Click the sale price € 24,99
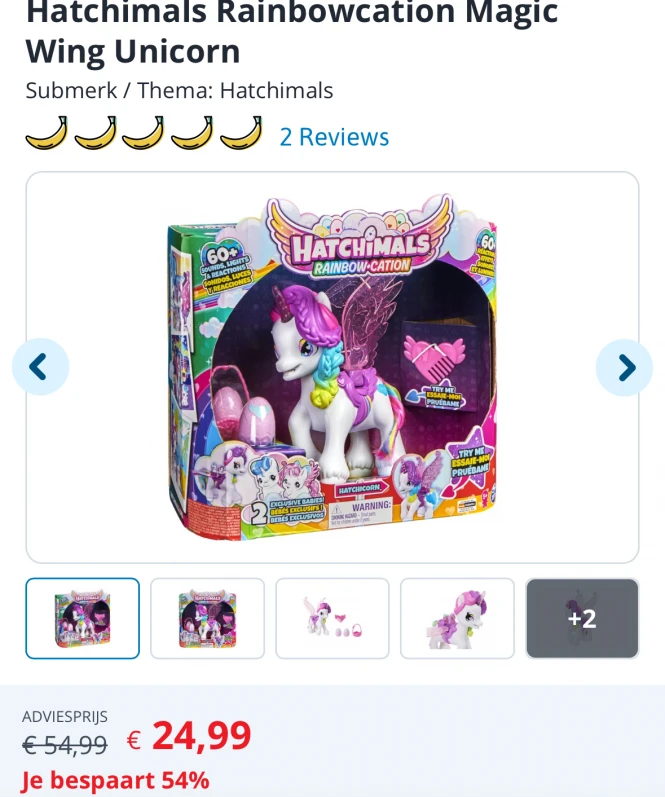665x797 pixels. click(189, 735)
